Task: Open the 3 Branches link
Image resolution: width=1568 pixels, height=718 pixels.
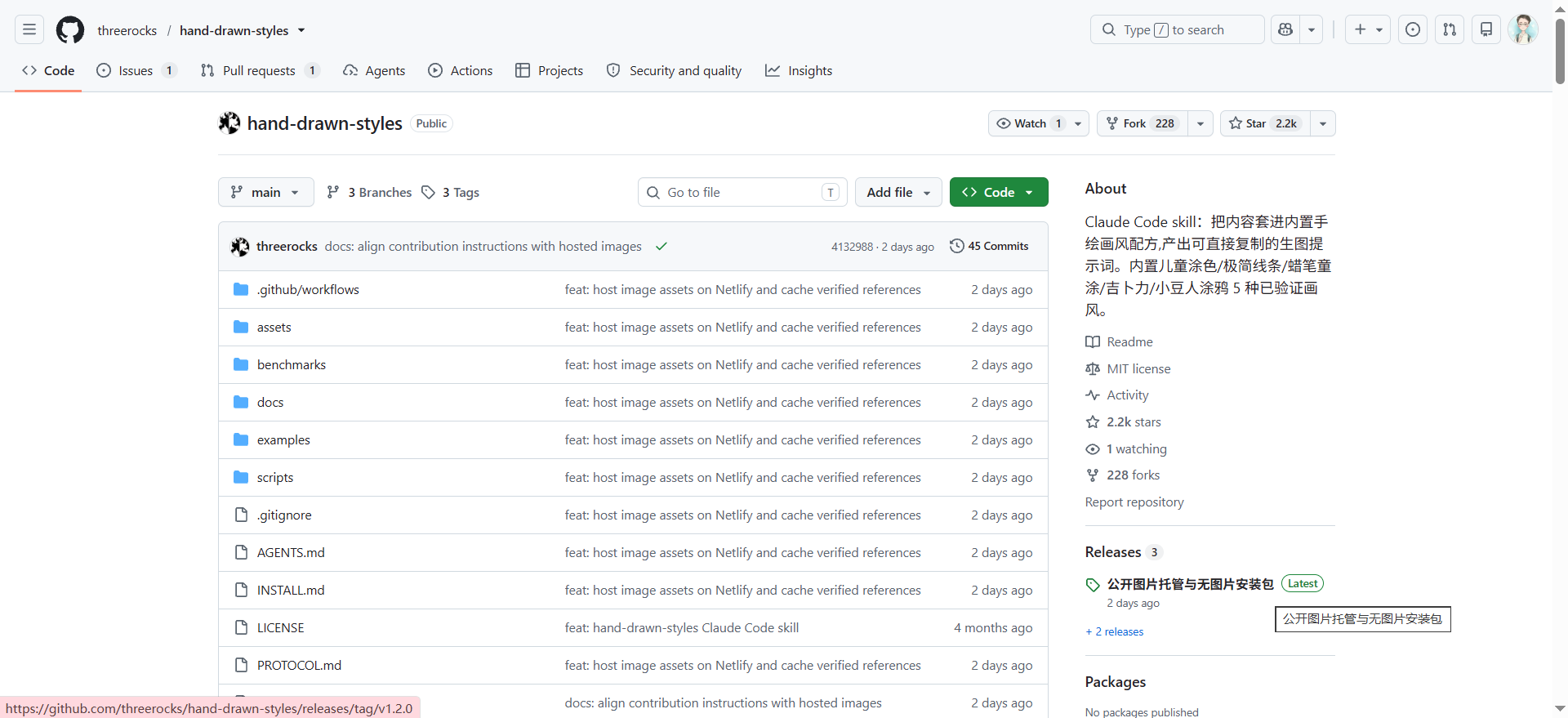Action: pyautogui.click(x=369, y=192)
